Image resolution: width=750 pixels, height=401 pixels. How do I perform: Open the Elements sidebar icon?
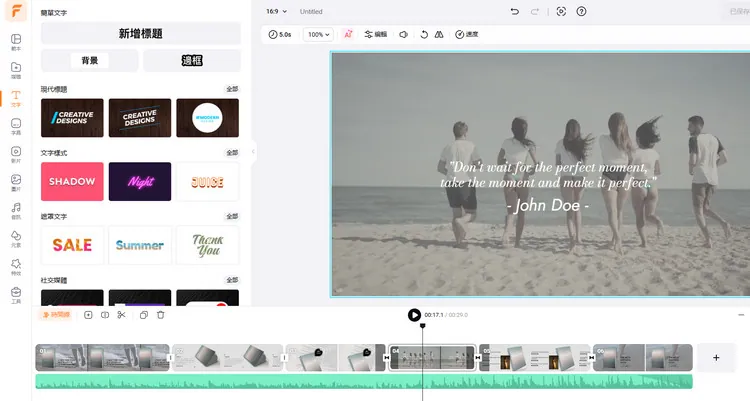coord(16,239)
